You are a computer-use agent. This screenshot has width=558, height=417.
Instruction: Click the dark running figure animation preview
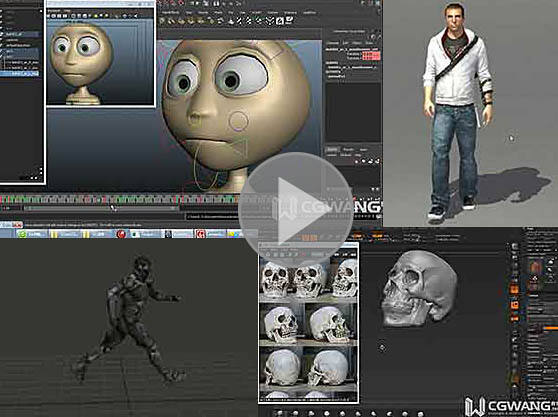[x=129, y=318]
